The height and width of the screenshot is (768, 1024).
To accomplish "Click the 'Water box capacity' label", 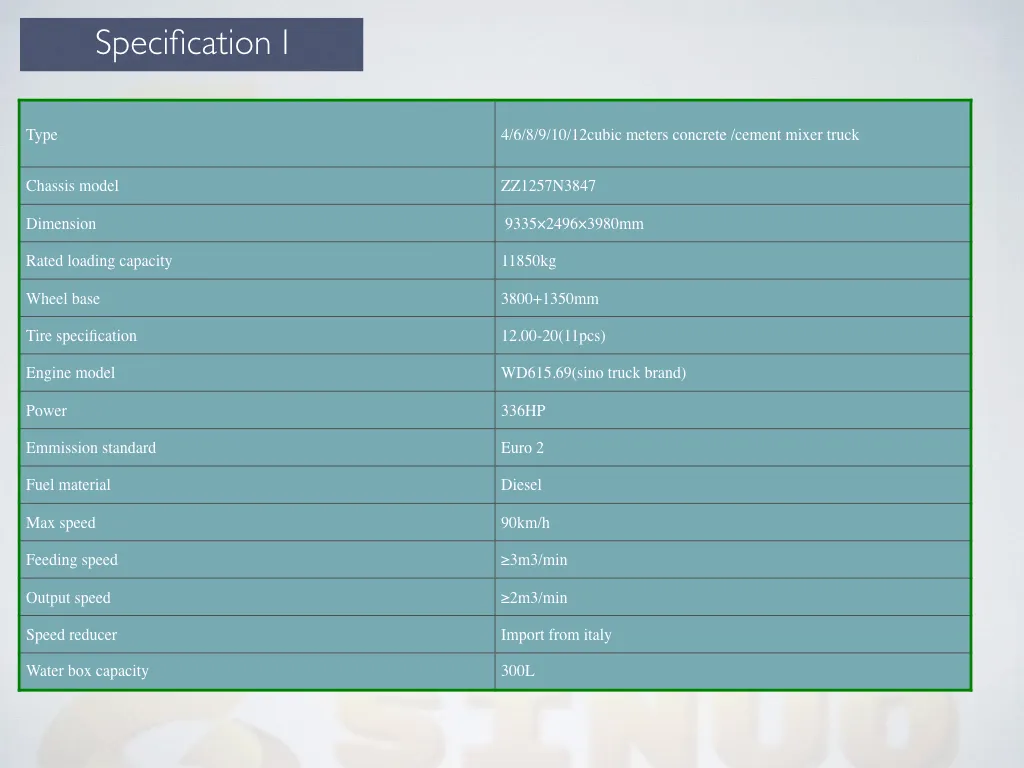I will (x=88, y=671).
